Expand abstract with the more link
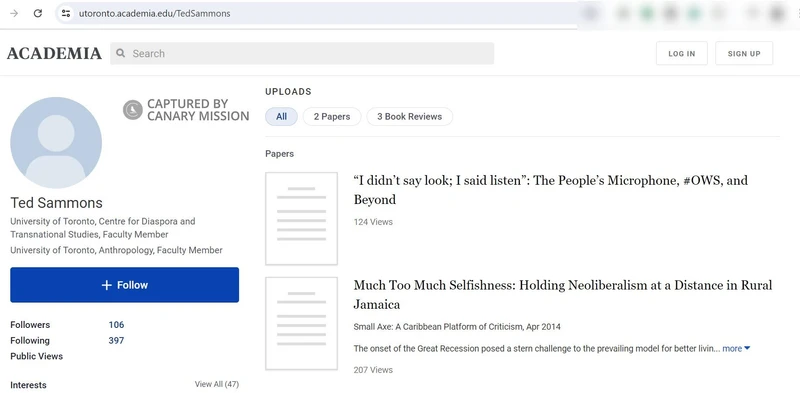 (736, 349)
